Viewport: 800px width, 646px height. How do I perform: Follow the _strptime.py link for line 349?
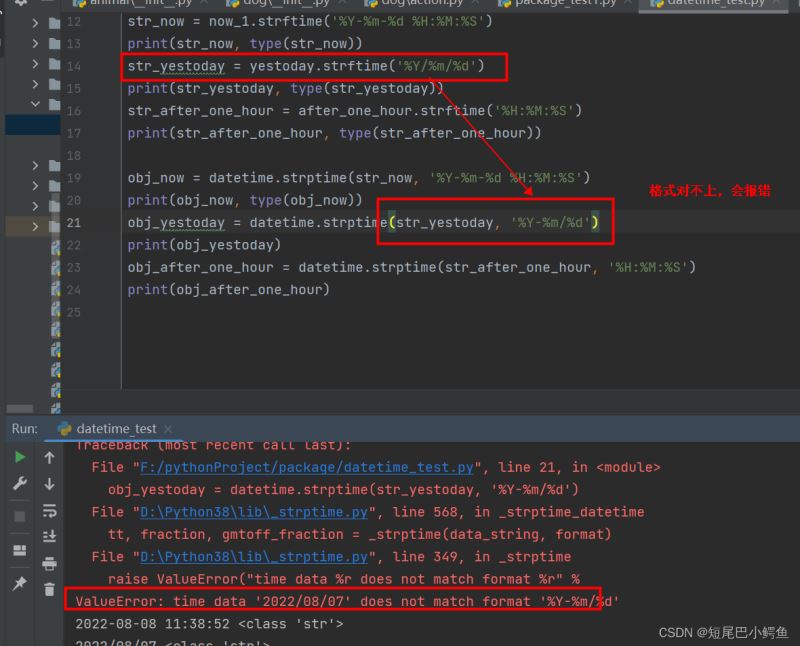(x=254, y=557)
